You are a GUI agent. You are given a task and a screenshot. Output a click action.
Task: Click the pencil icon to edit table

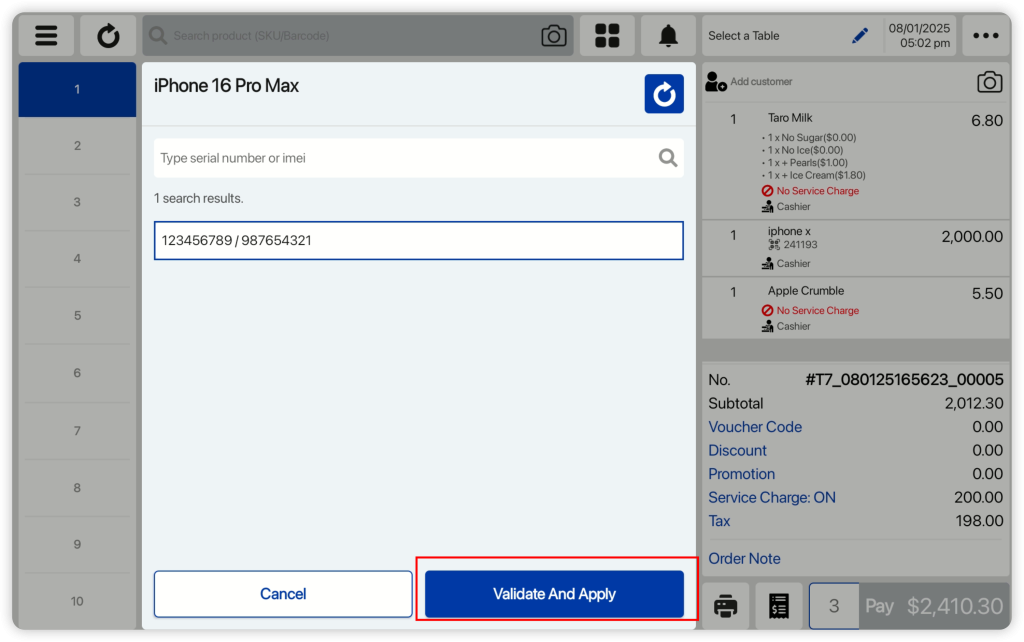click(x=860, y=36)
